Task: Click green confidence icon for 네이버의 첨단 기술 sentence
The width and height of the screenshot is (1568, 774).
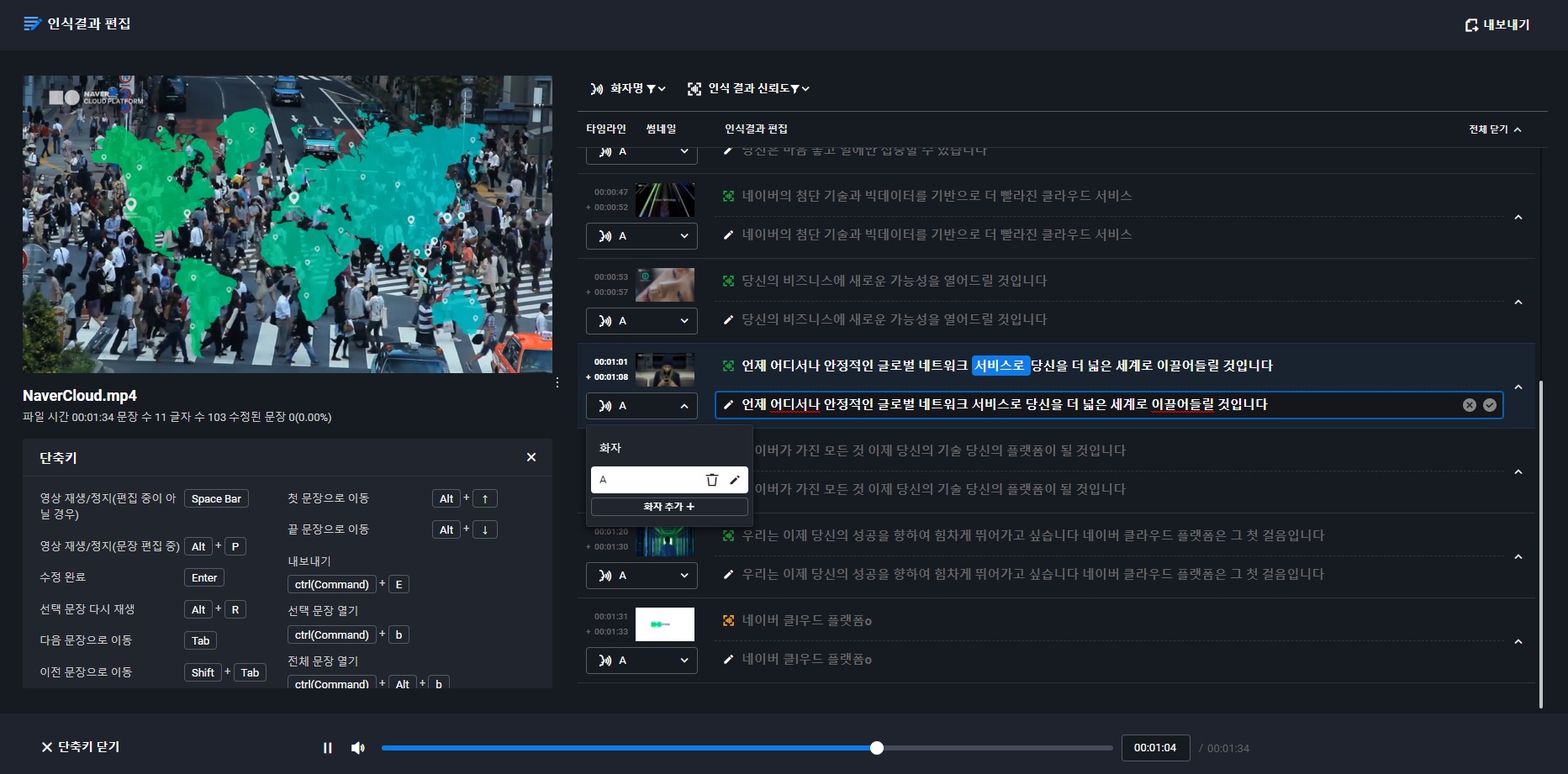Action: click(x=728, y=196)
